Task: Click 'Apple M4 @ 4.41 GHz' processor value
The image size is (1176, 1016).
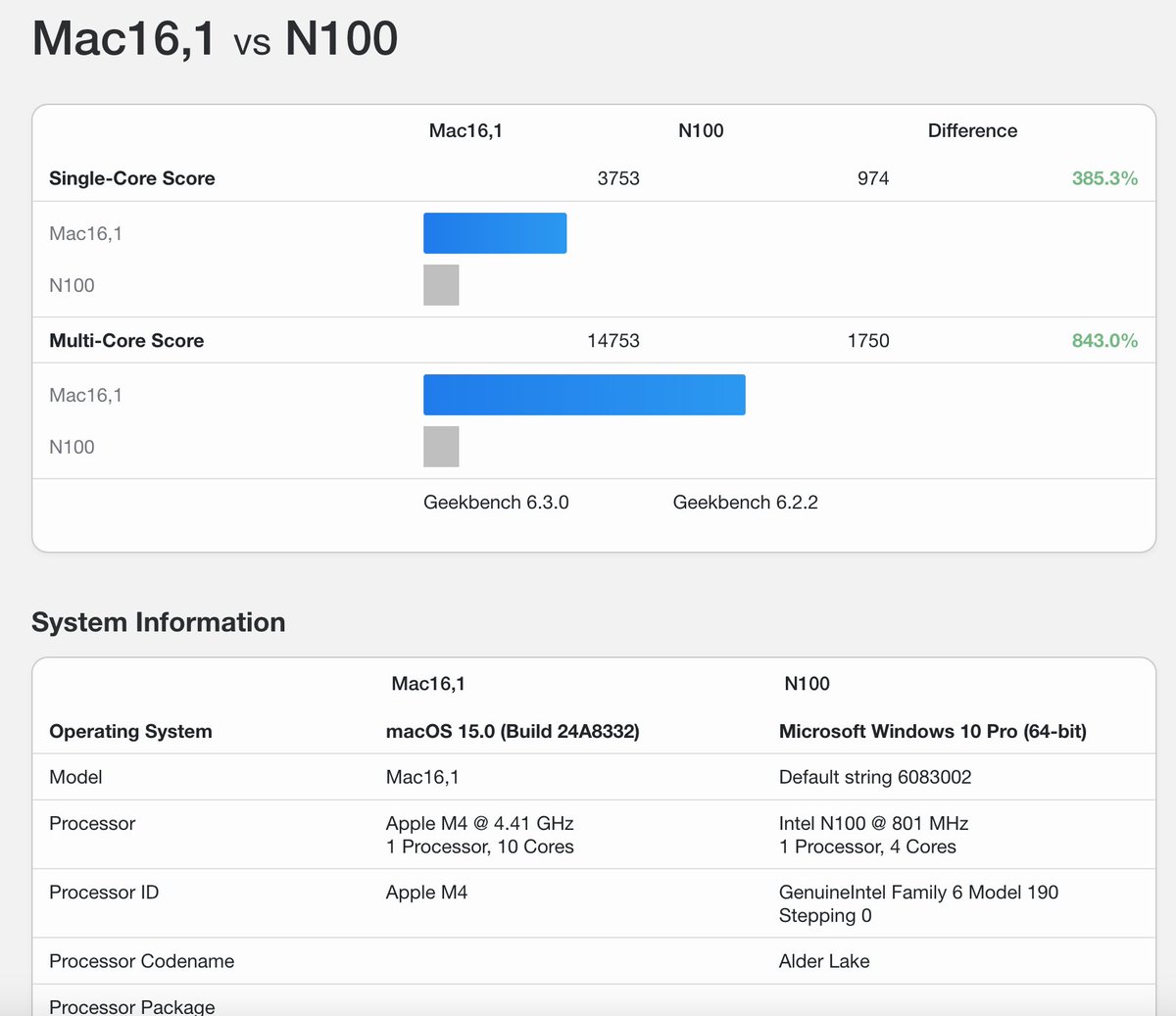Action: tap(480, 823)
